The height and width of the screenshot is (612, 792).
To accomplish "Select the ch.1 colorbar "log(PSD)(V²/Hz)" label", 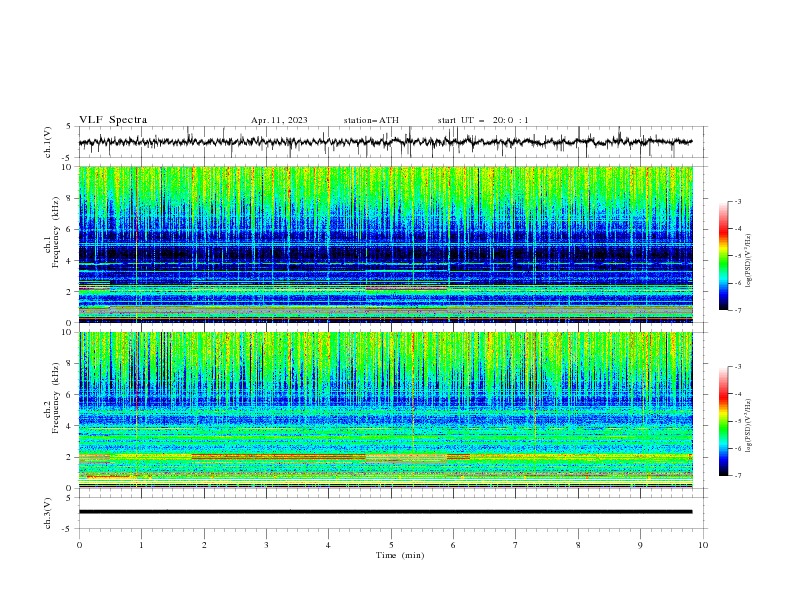I will (x=749, y=261).
